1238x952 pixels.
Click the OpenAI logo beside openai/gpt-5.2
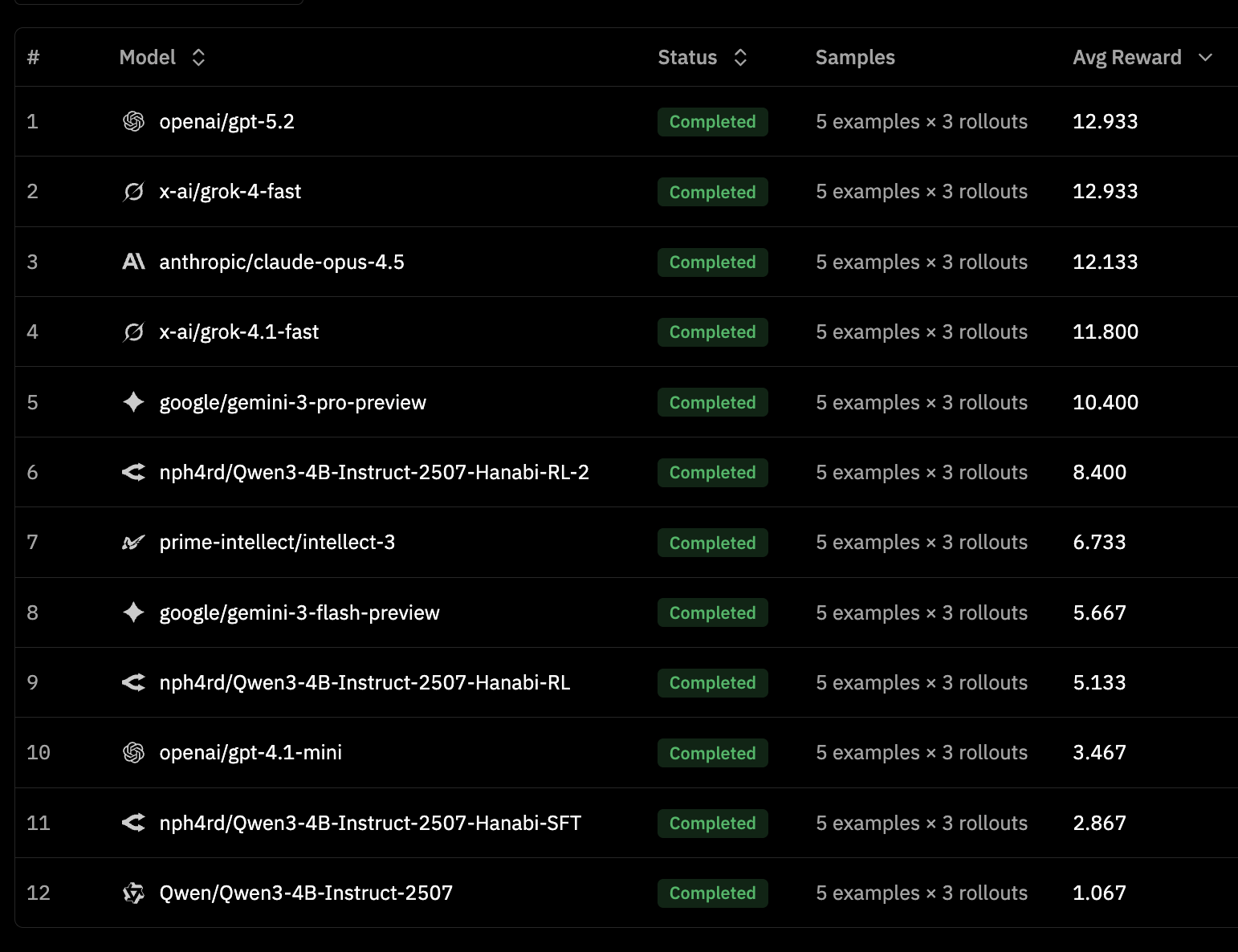[x=133, y=121]
